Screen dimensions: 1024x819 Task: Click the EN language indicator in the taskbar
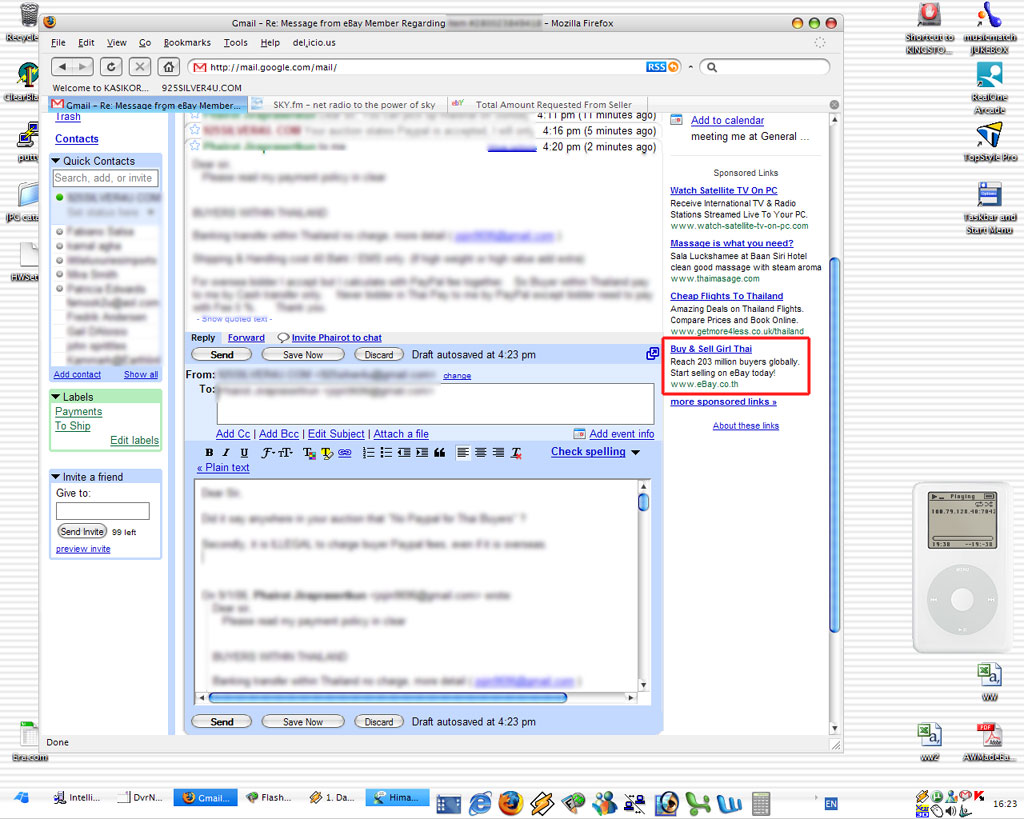coord(831,803)
